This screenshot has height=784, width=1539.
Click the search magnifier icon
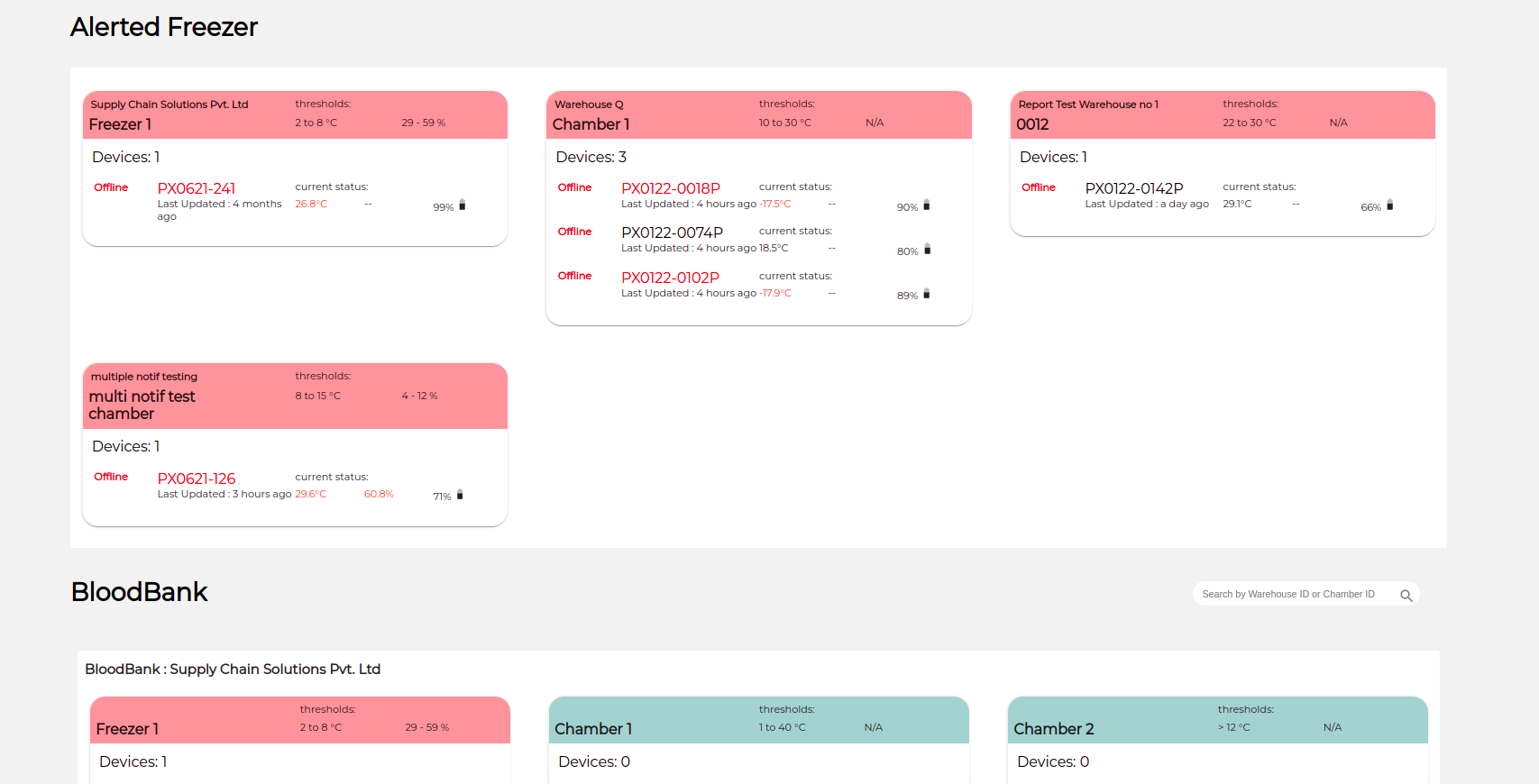[x=1406, y=595]
